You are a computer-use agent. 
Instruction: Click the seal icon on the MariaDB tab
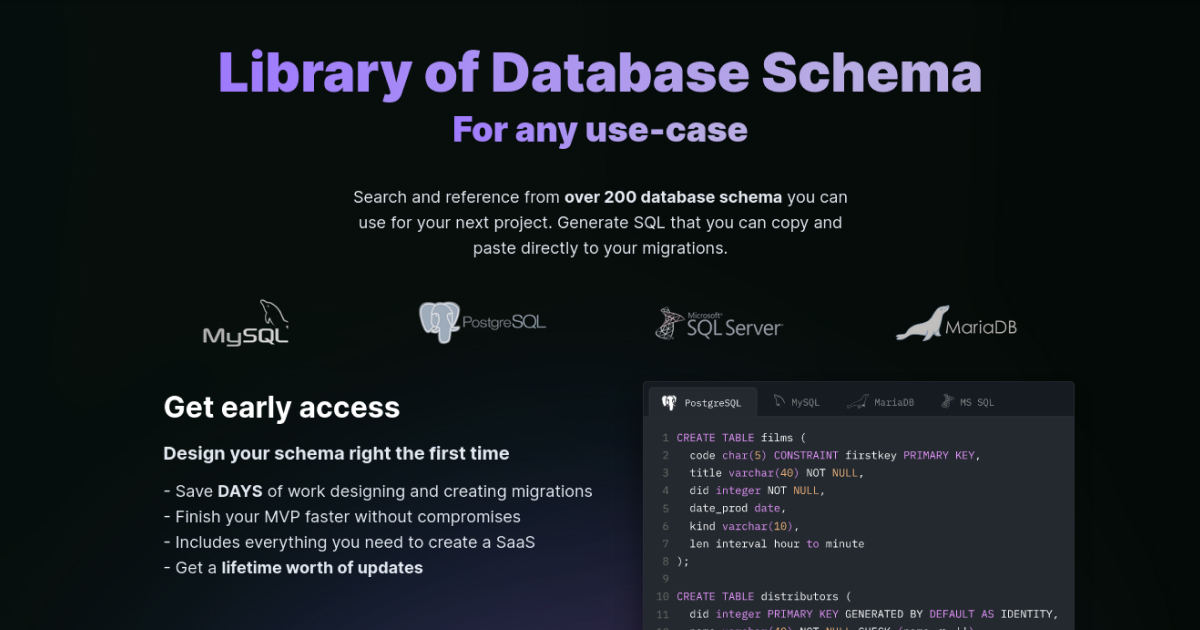click(857, 401)
